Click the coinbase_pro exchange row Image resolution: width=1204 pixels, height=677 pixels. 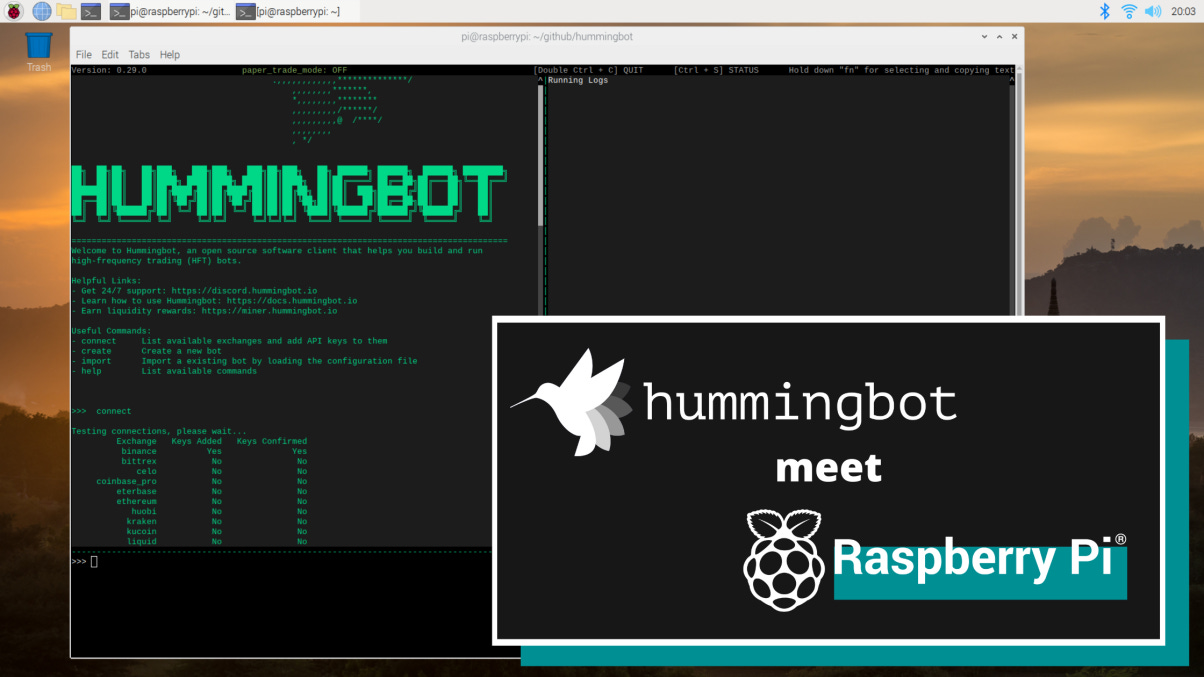pos(202,482)
